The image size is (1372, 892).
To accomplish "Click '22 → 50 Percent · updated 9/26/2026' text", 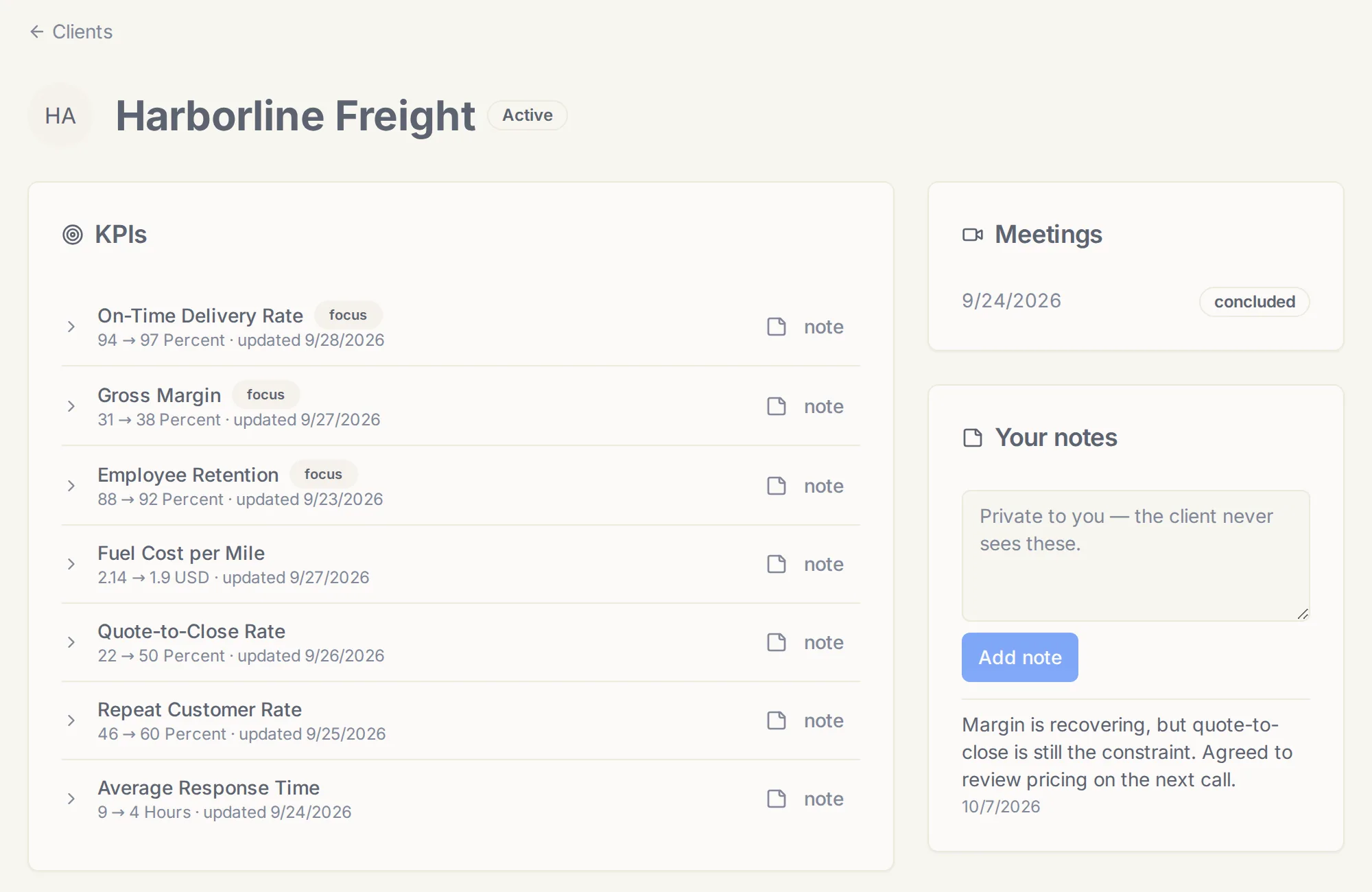I will pyautogui.click(x=241, y=656).
